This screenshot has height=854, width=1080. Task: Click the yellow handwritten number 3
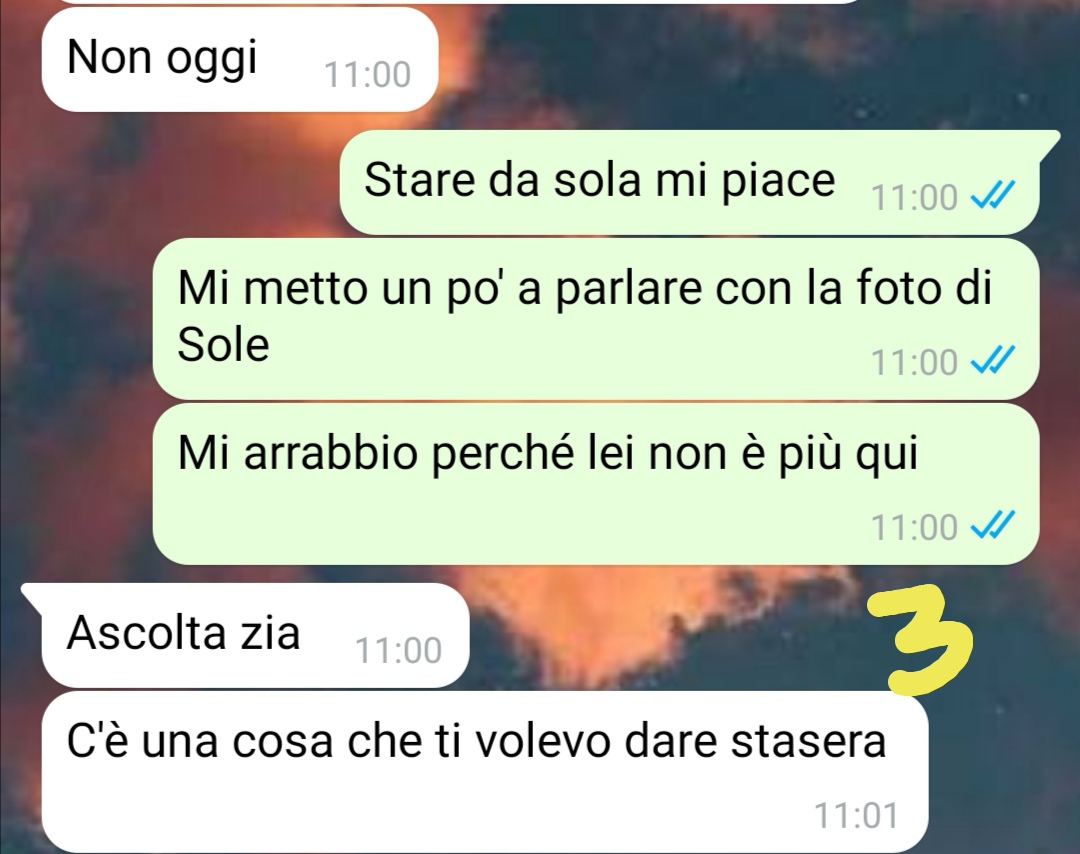click(x=928, y=639)
